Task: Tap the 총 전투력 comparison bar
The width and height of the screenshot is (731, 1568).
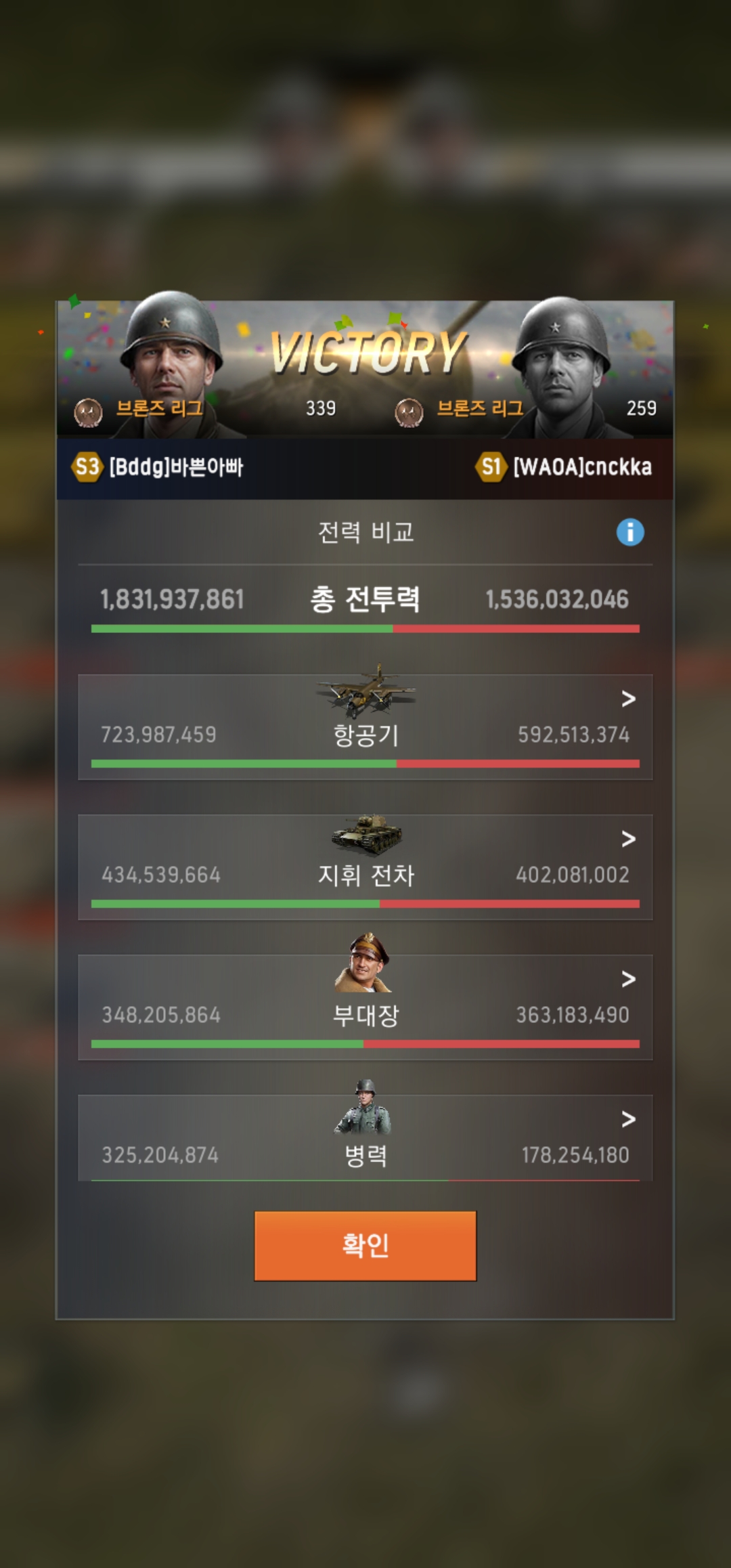Action: (365, 629)
